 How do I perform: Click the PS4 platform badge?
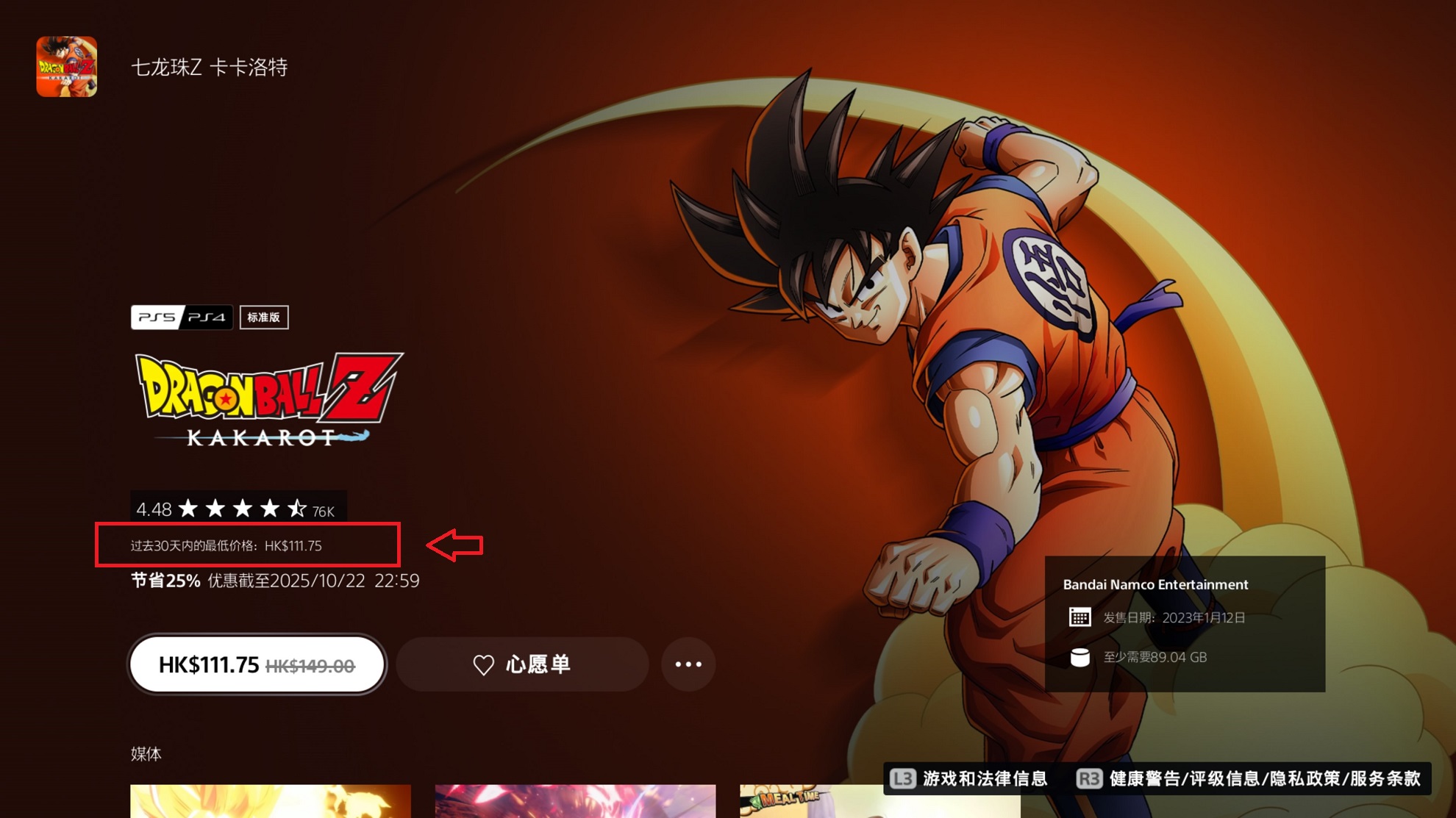pyautogui.click(x=207, y=317)
